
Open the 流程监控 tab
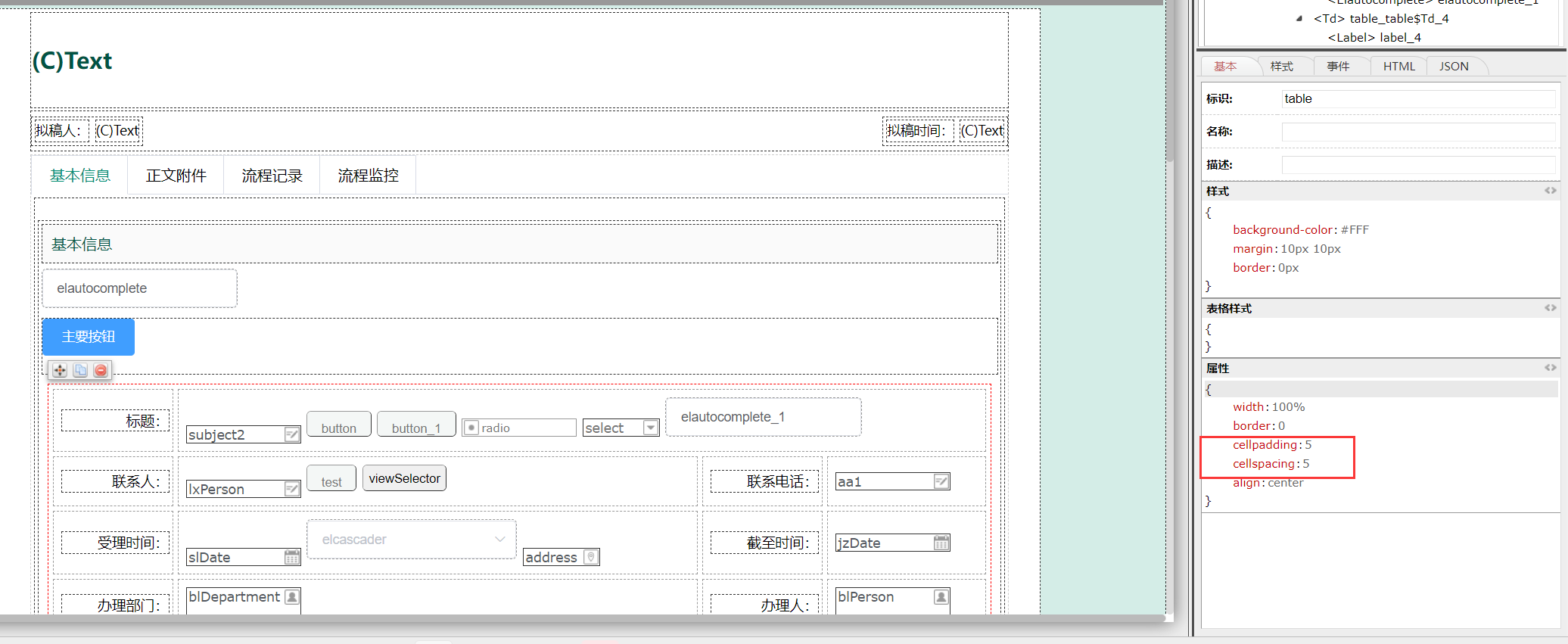(369, 176)
